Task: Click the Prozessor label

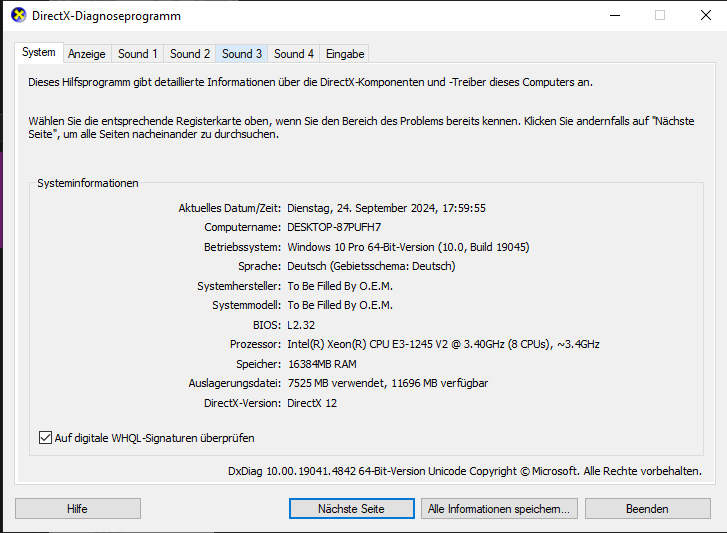Action: click(x=255, y=344)
